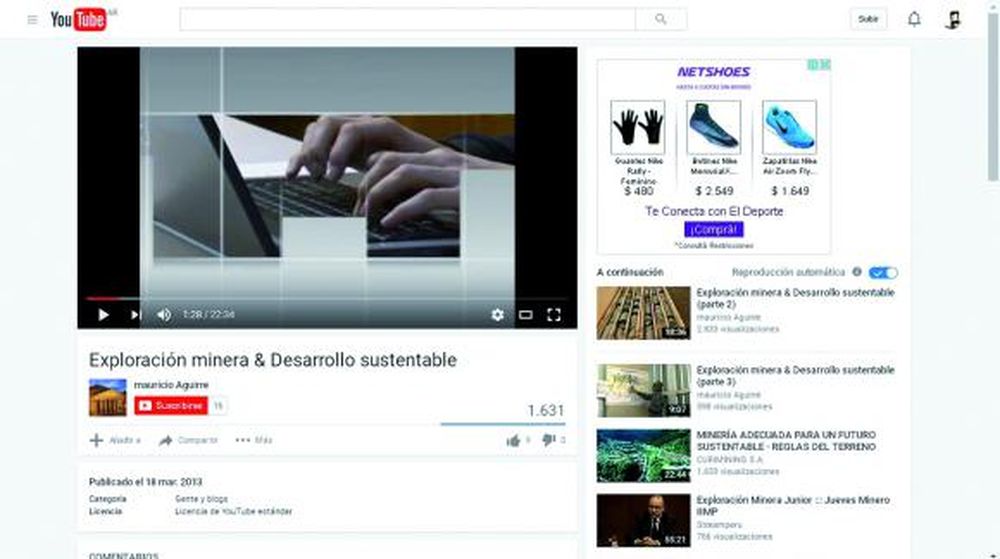
Task: Focus the YouTube search field
Action: coord(408,19)
